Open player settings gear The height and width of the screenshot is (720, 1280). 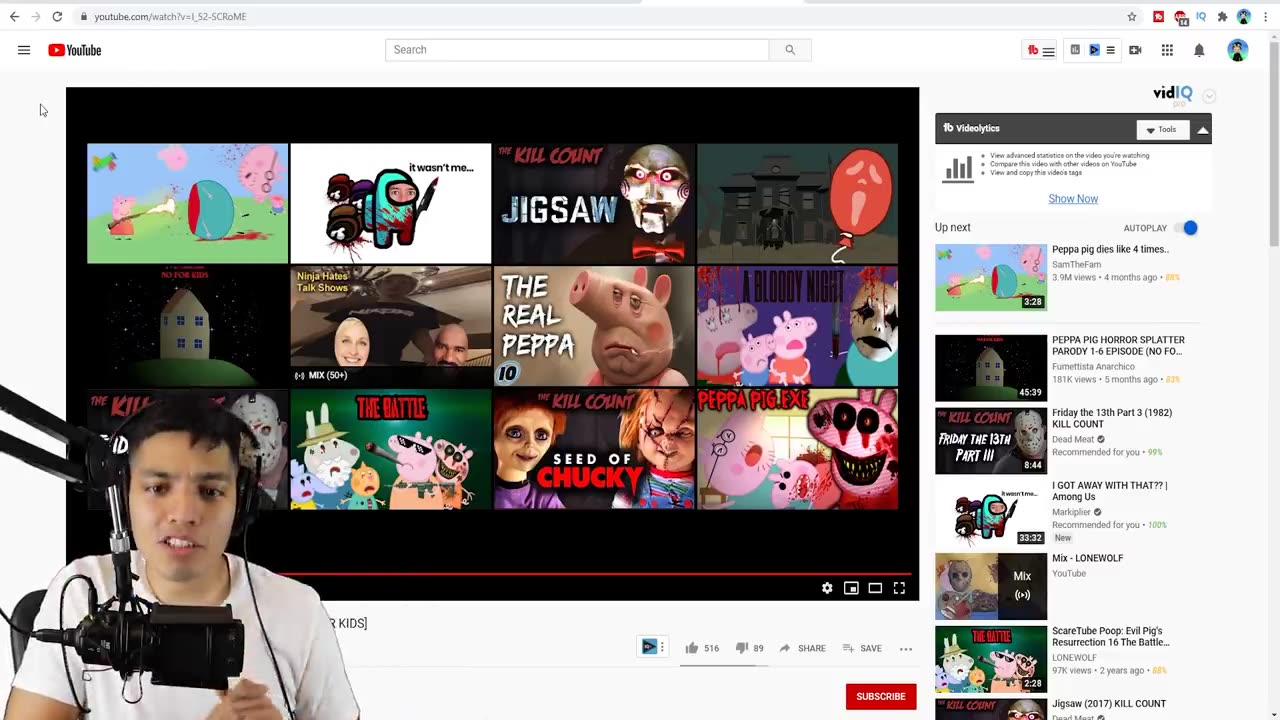[x=827, y=588]
